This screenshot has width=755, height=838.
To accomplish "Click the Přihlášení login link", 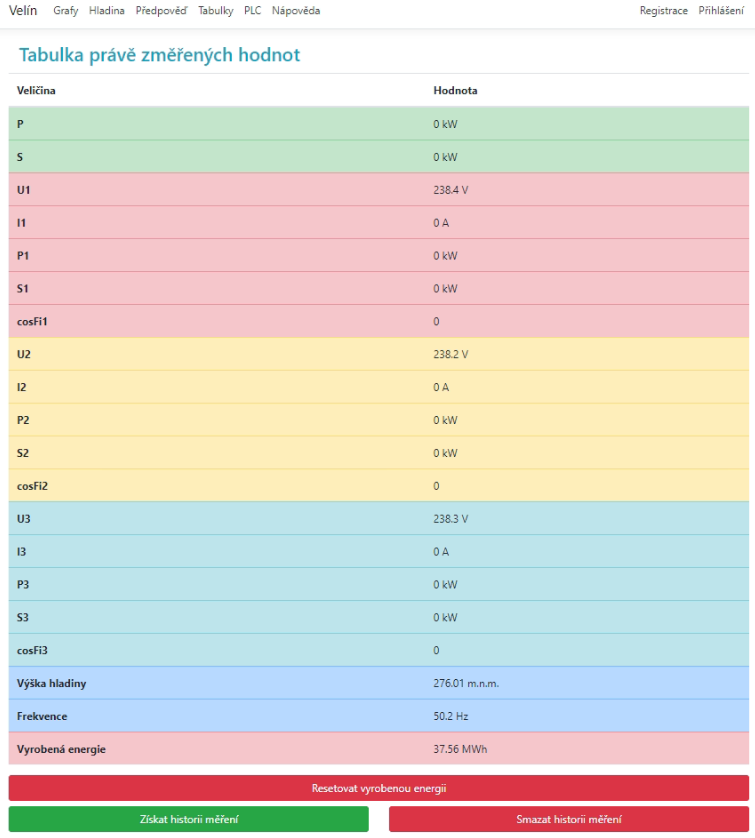I will point(720,11).
